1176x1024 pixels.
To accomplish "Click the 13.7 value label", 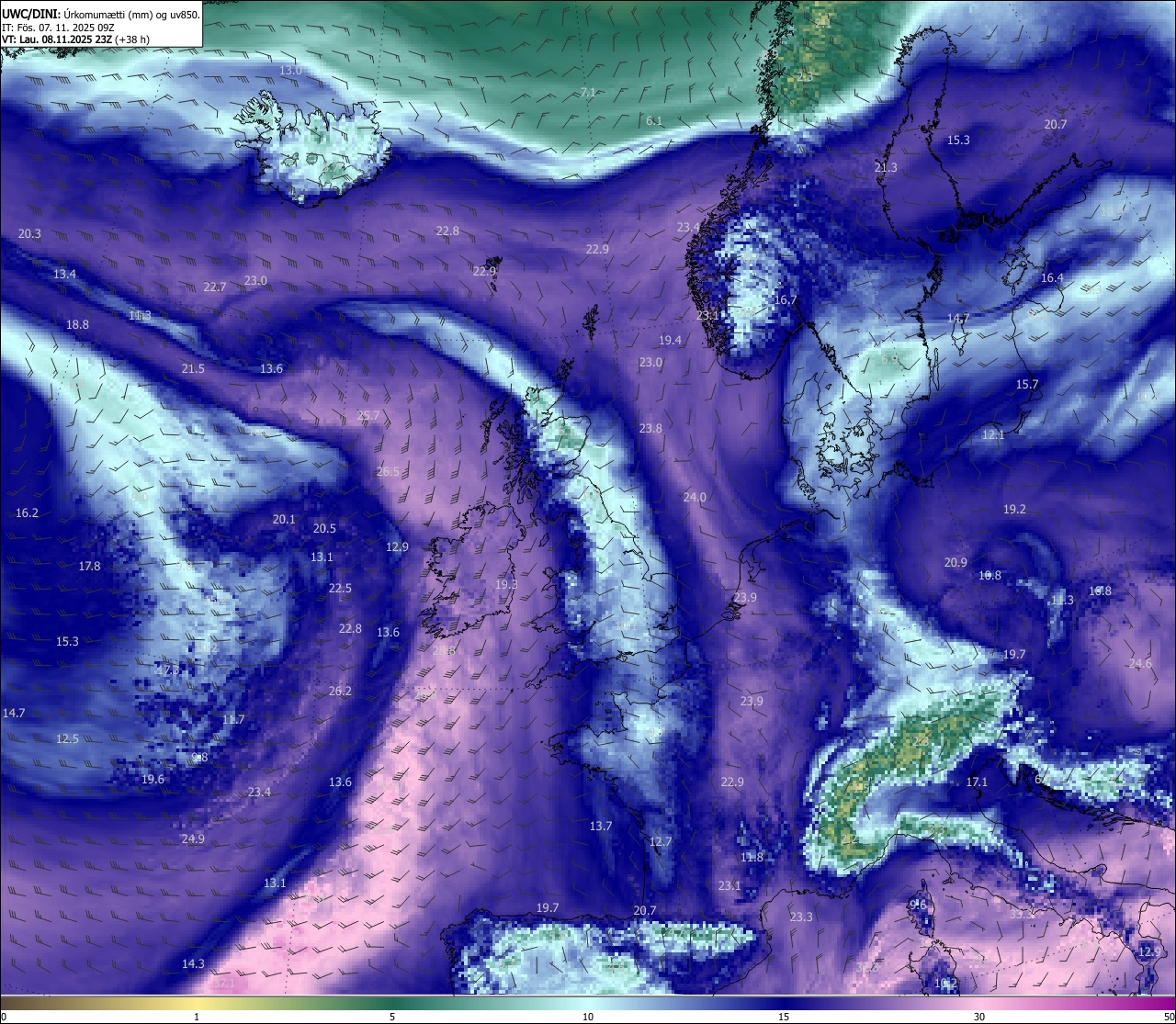I will pos(600,826).
